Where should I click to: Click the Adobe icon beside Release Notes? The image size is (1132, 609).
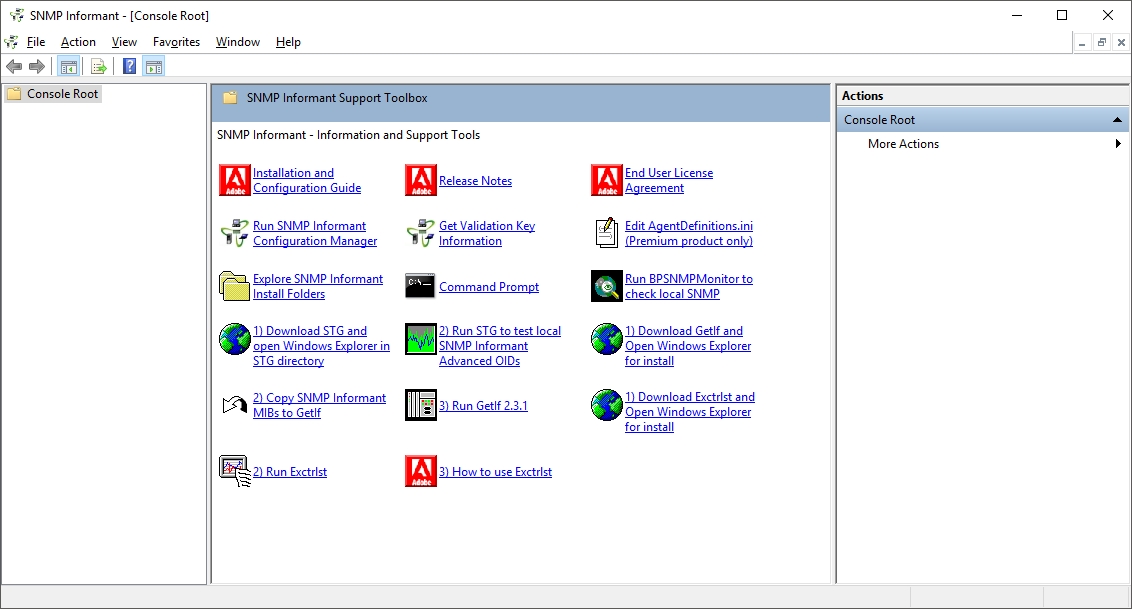point(421,180)
